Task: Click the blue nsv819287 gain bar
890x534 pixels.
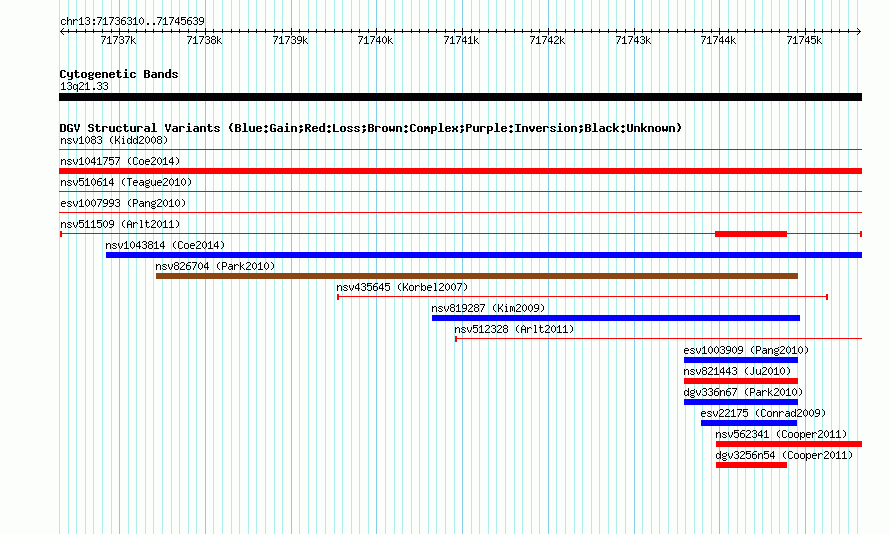Action: coord(616,318)
